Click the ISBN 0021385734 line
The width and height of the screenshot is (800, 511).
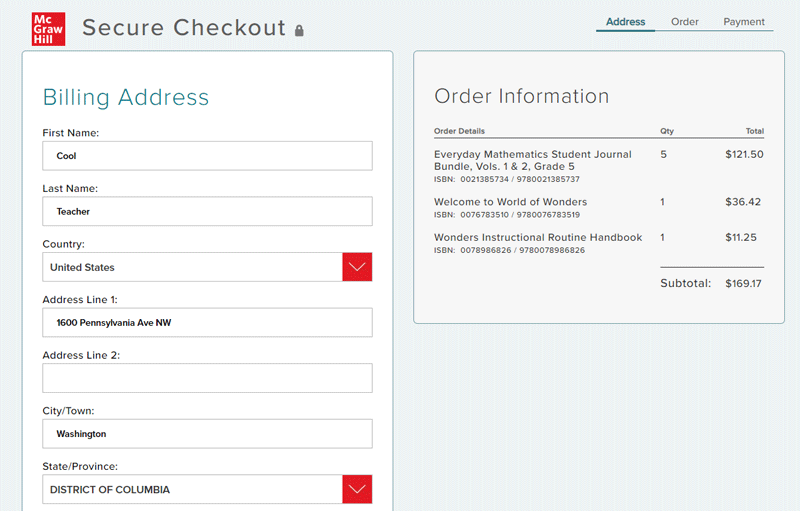(x=507, y=179)
